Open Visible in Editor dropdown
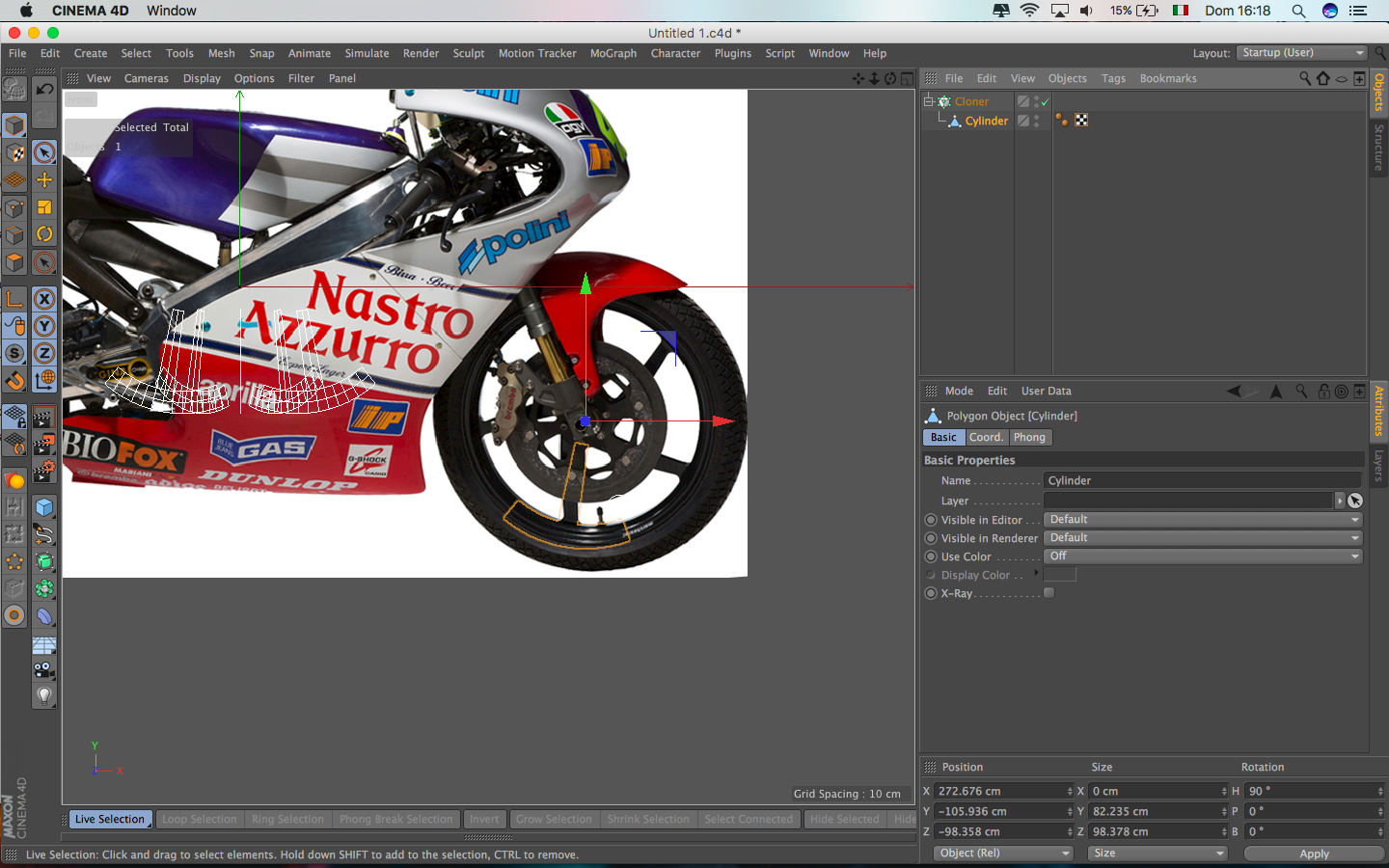This screenshot has width=1389, height=868. tap(1203, 519)
